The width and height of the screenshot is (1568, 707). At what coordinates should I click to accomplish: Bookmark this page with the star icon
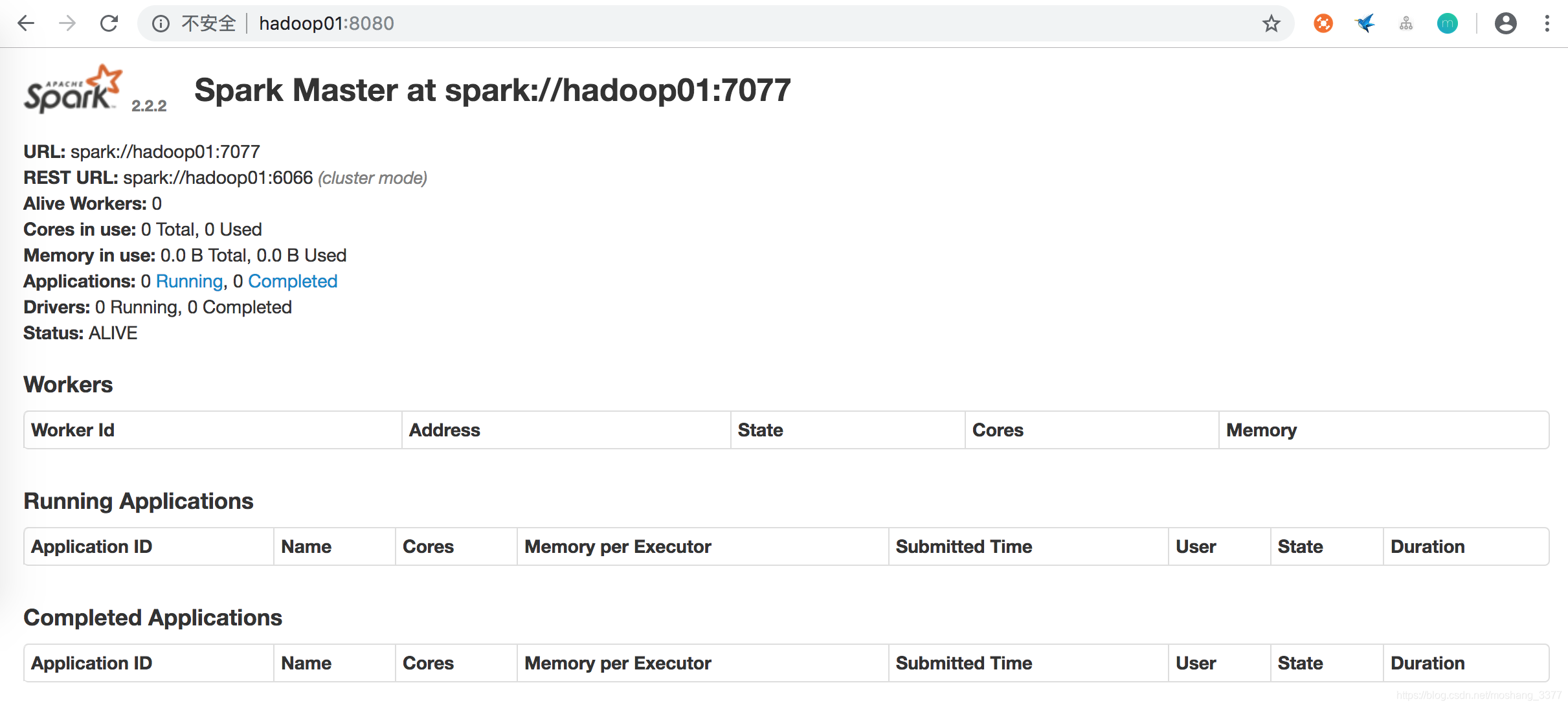(x=1271, y=24)
